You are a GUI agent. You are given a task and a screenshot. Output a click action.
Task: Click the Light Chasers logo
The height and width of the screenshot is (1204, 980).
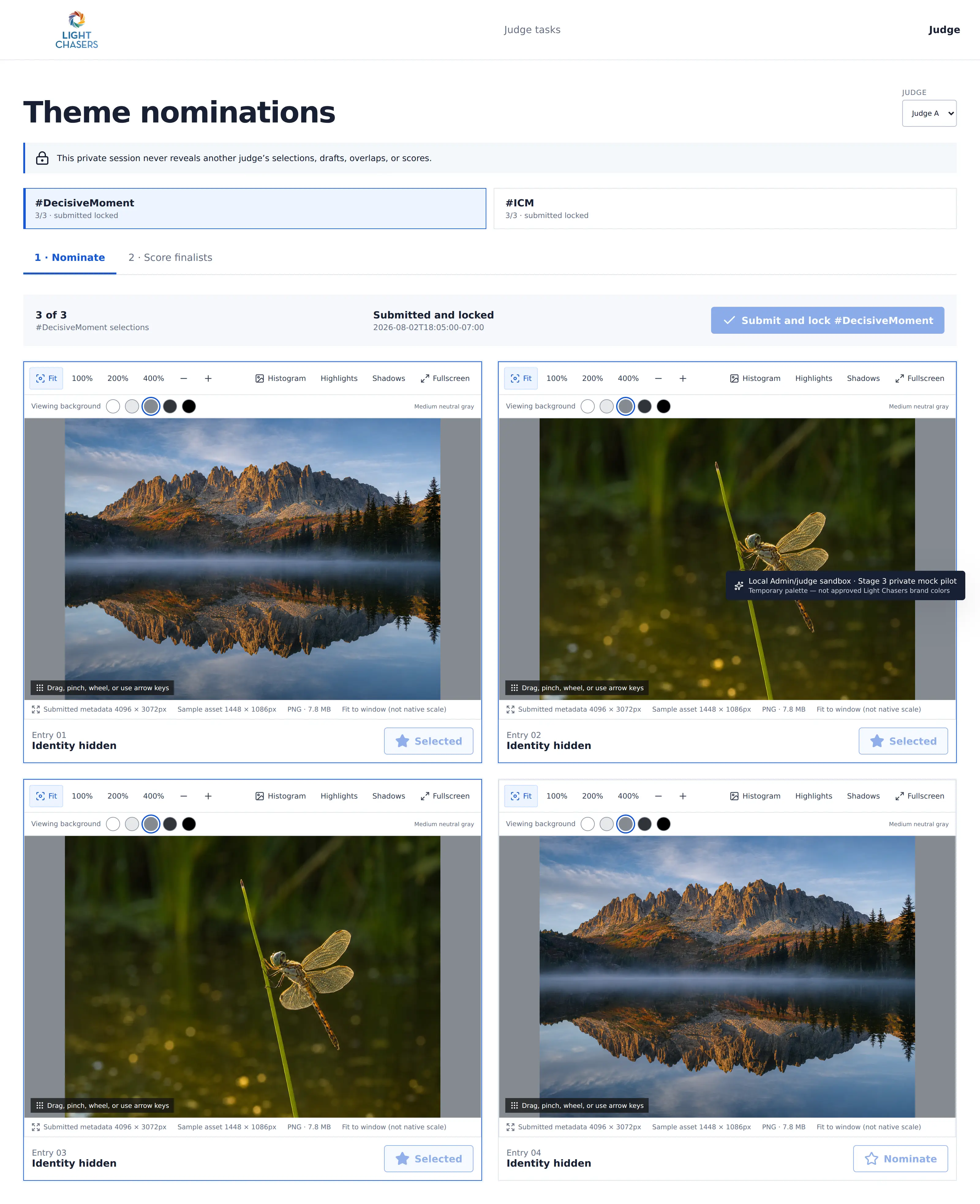tap(76, 30)
